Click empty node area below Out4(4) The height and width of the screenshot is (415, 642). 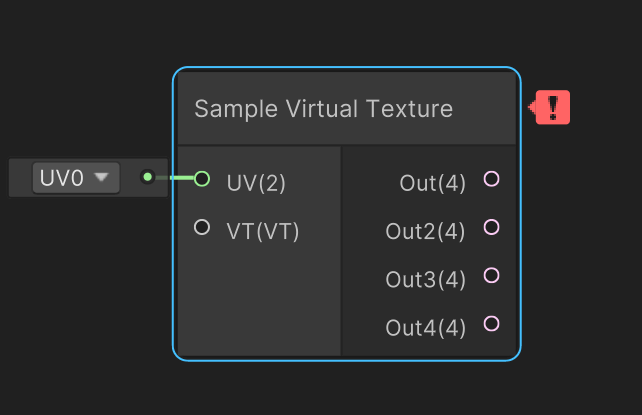coord(430,347)
